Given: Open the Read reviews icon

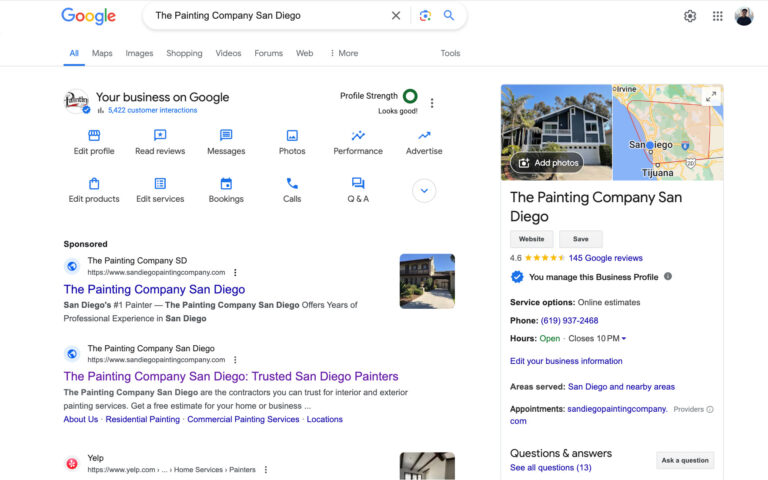Looking at the screenshot, I should coord(160,135).
